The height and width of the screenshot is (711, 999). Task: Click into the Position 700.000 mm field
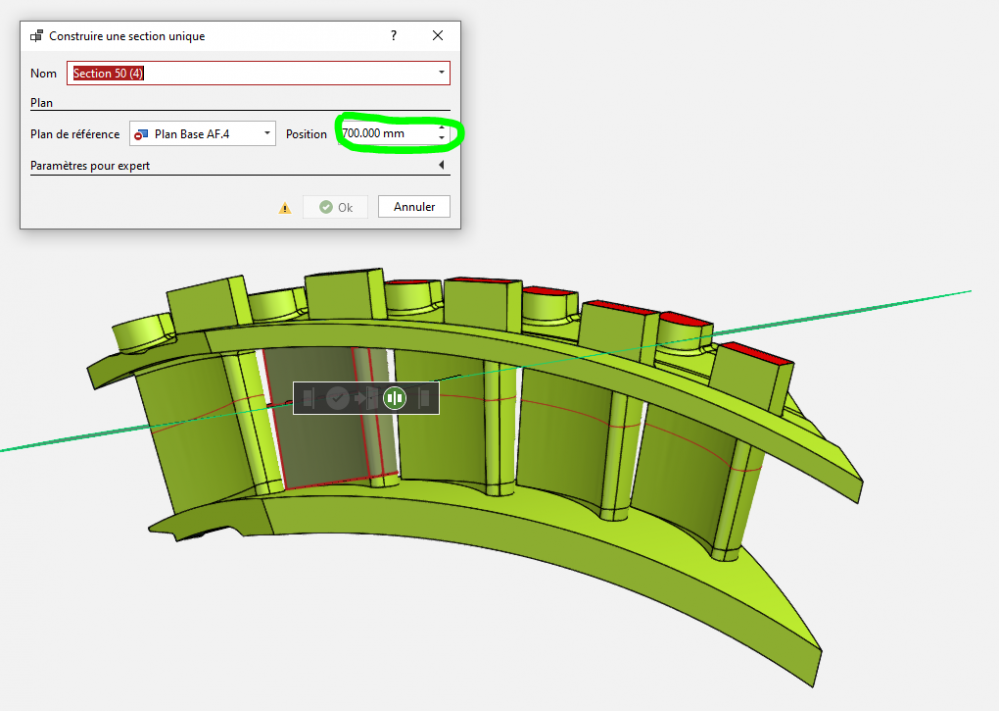(384, 134)
